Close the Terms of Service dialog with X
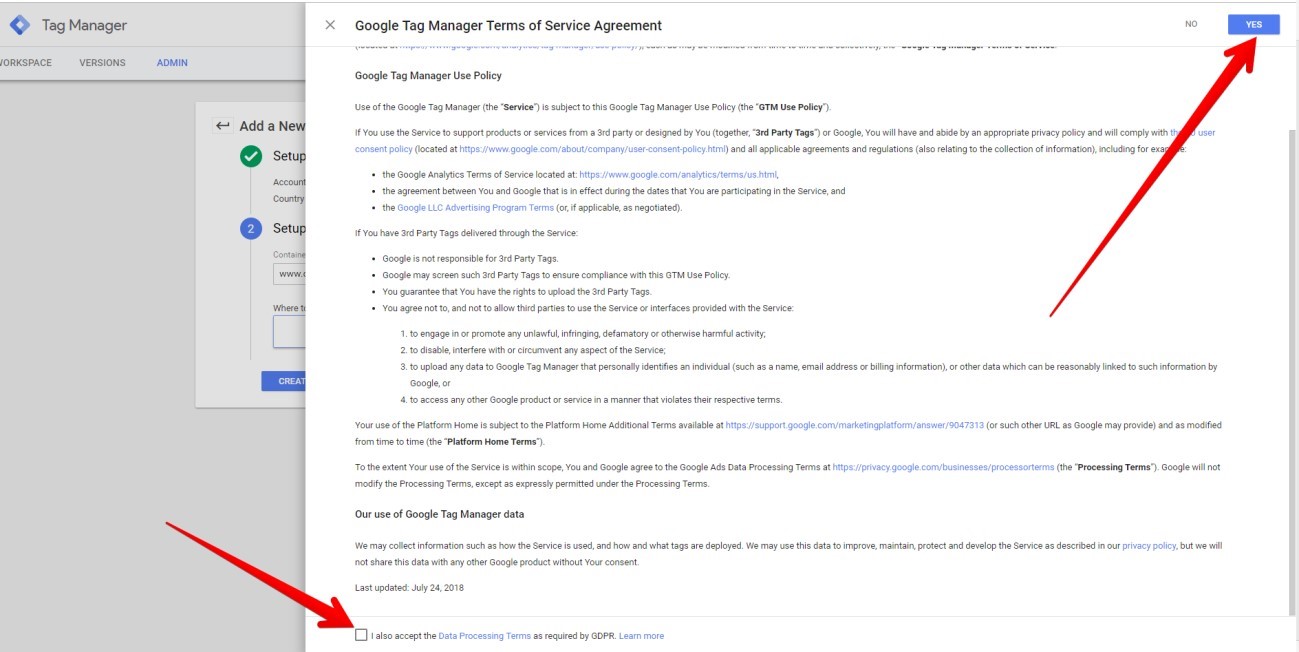Screen dimensions: 1299x652 point(330,25)
